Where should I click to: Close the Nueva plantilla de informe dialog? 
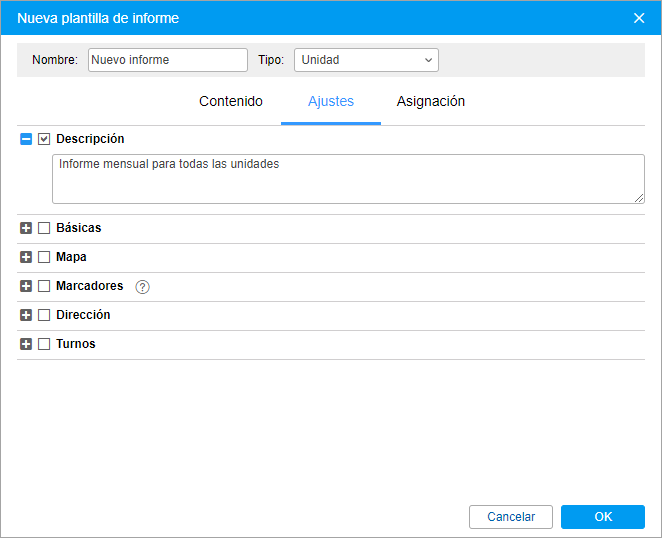[639, 18]
